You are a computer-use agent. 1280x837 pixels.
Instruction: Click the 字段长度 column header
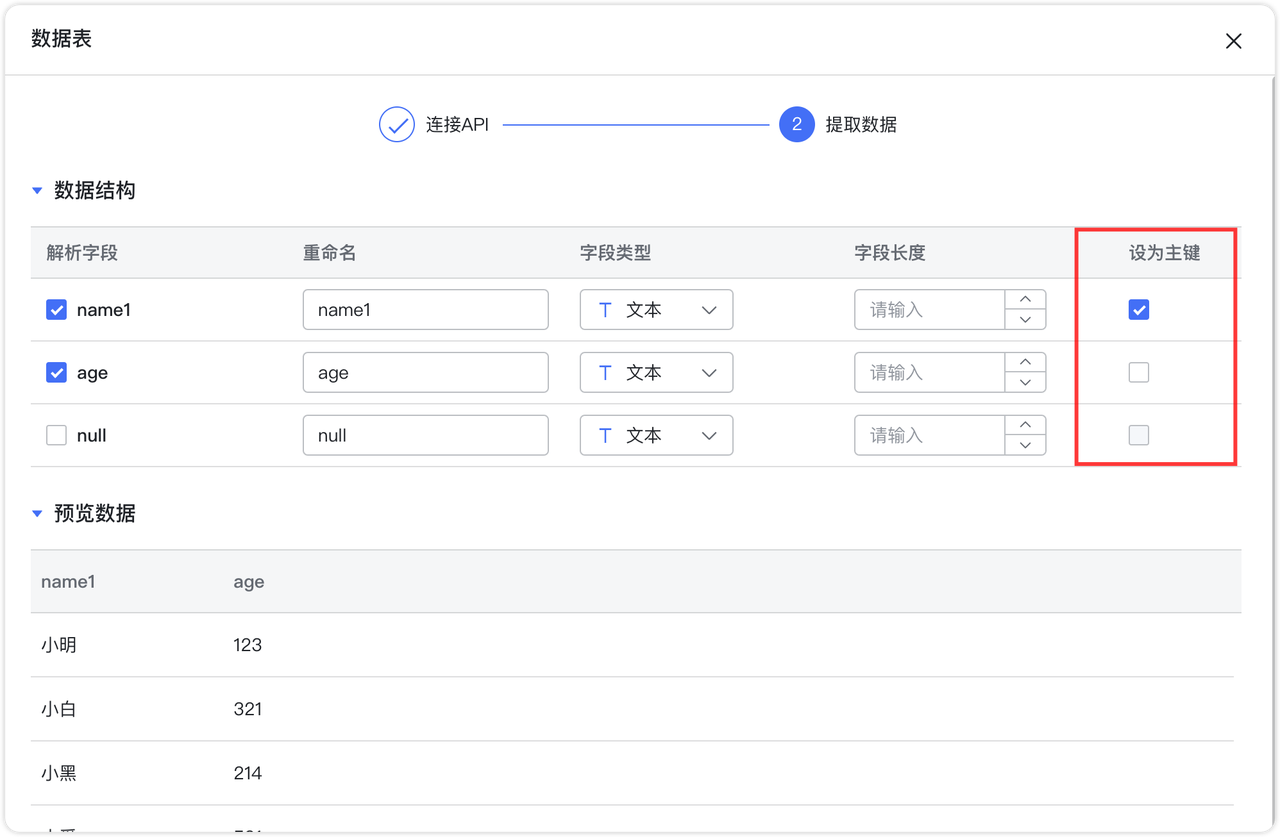pyautogui.click(x=890, y=253)
